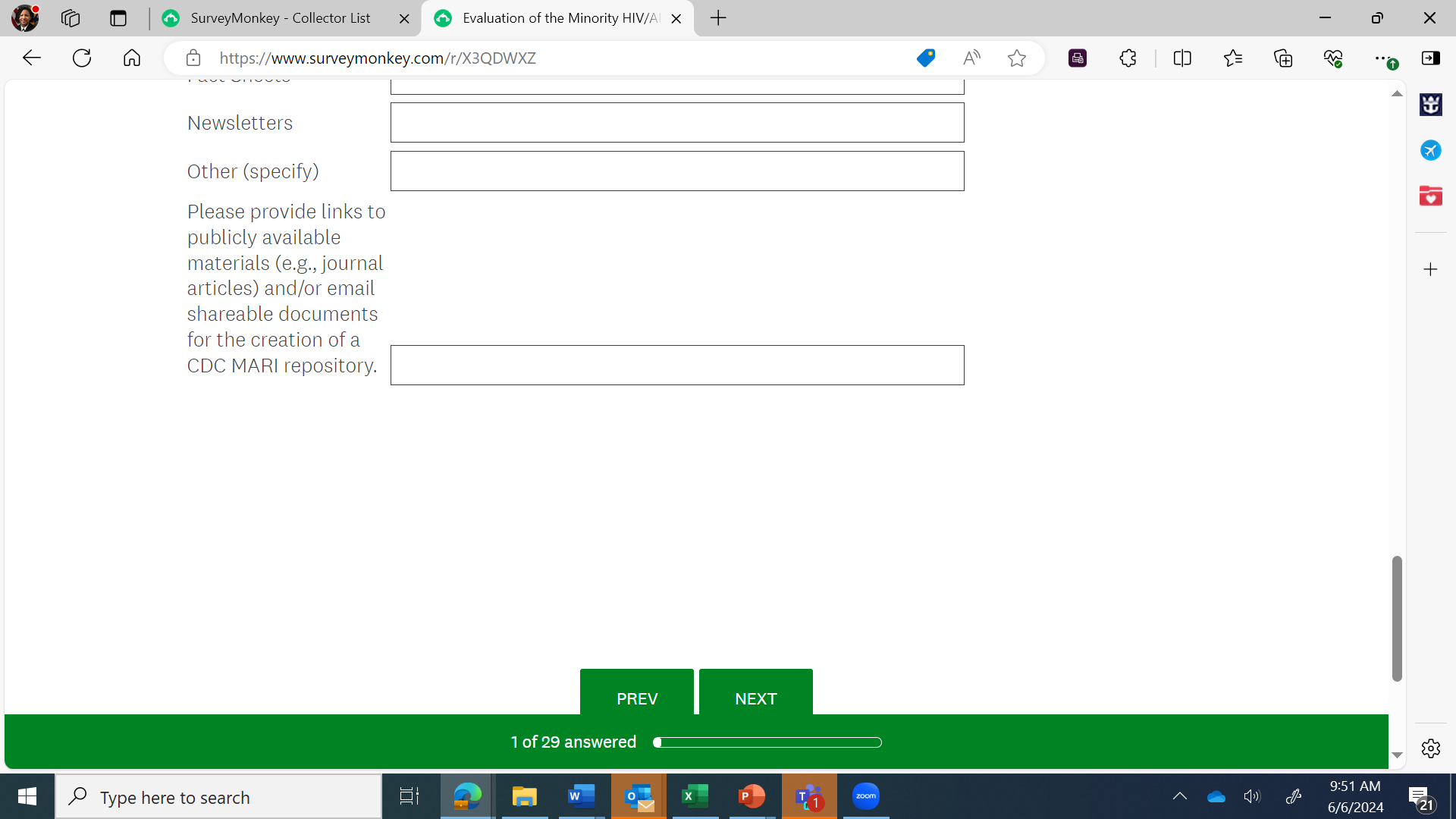Open Browser essentials heart icon
This screenshot has height=819, width=1456.
(1333, 58)
